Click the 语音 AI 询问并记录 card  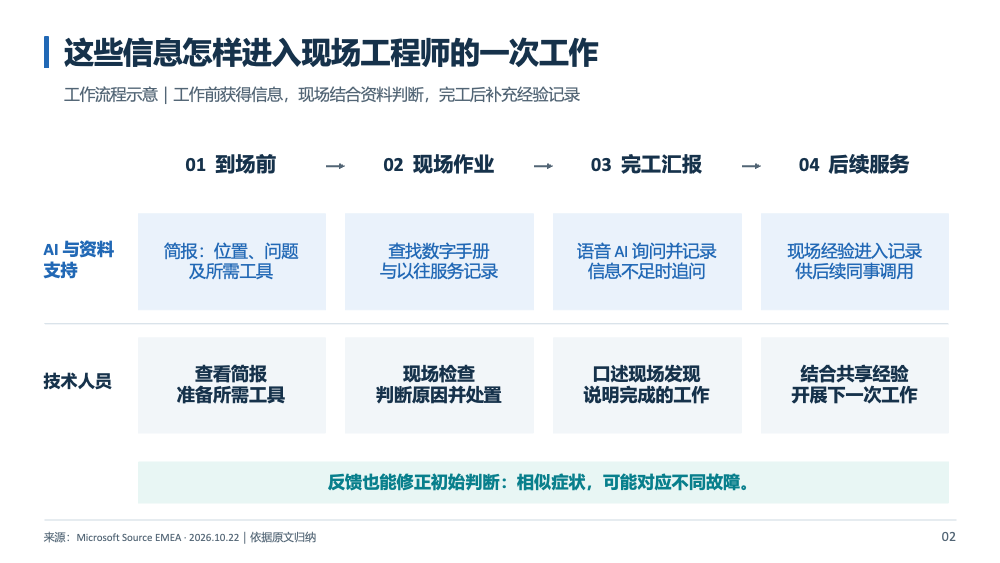click(647, 261)
